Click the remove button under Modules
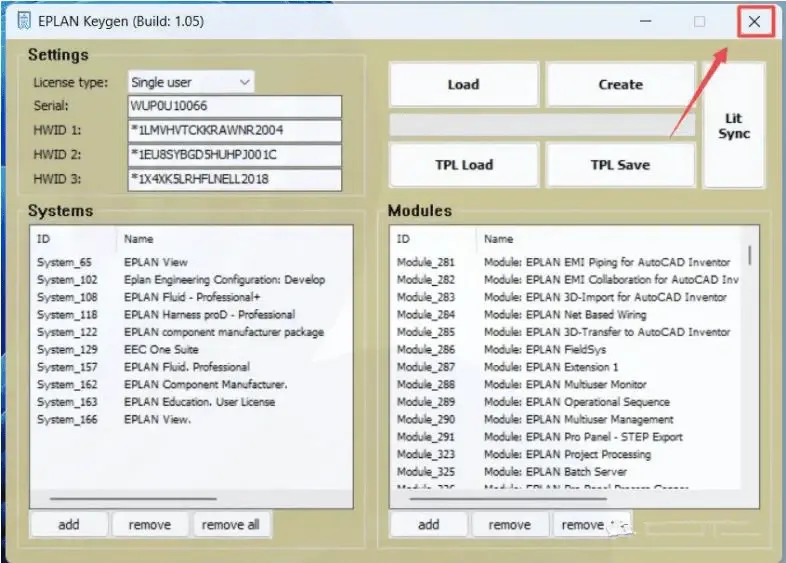 [510, 524]
